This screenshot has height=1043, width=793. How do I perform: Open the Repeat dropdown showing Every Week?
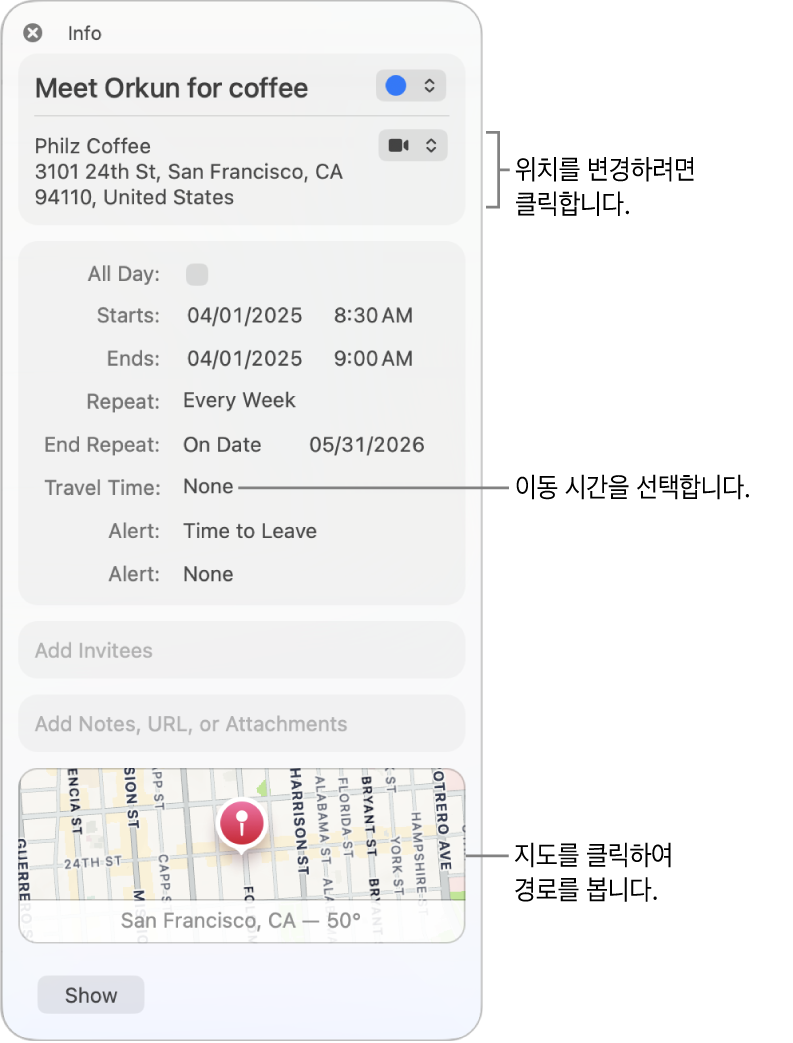click(239, 401)
